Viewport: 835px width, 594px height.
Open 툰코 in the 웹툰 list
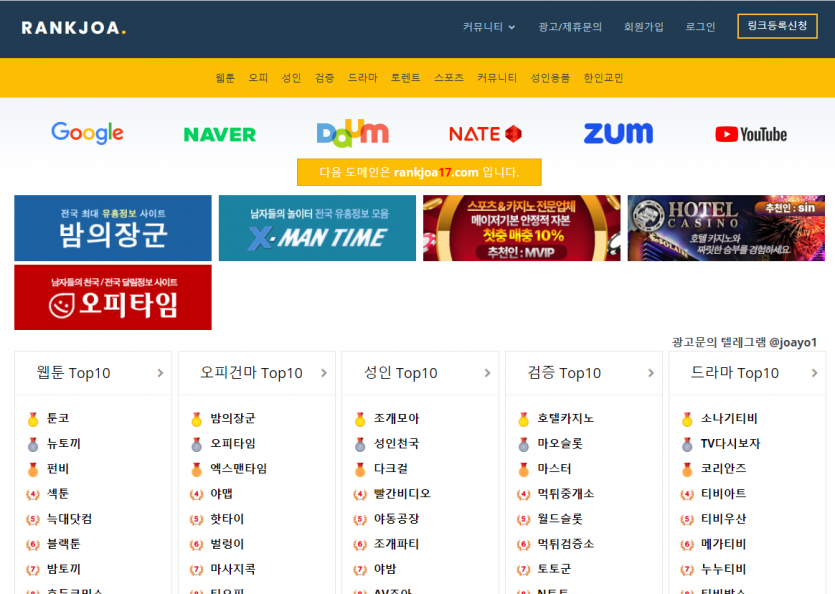pos(58,419)
